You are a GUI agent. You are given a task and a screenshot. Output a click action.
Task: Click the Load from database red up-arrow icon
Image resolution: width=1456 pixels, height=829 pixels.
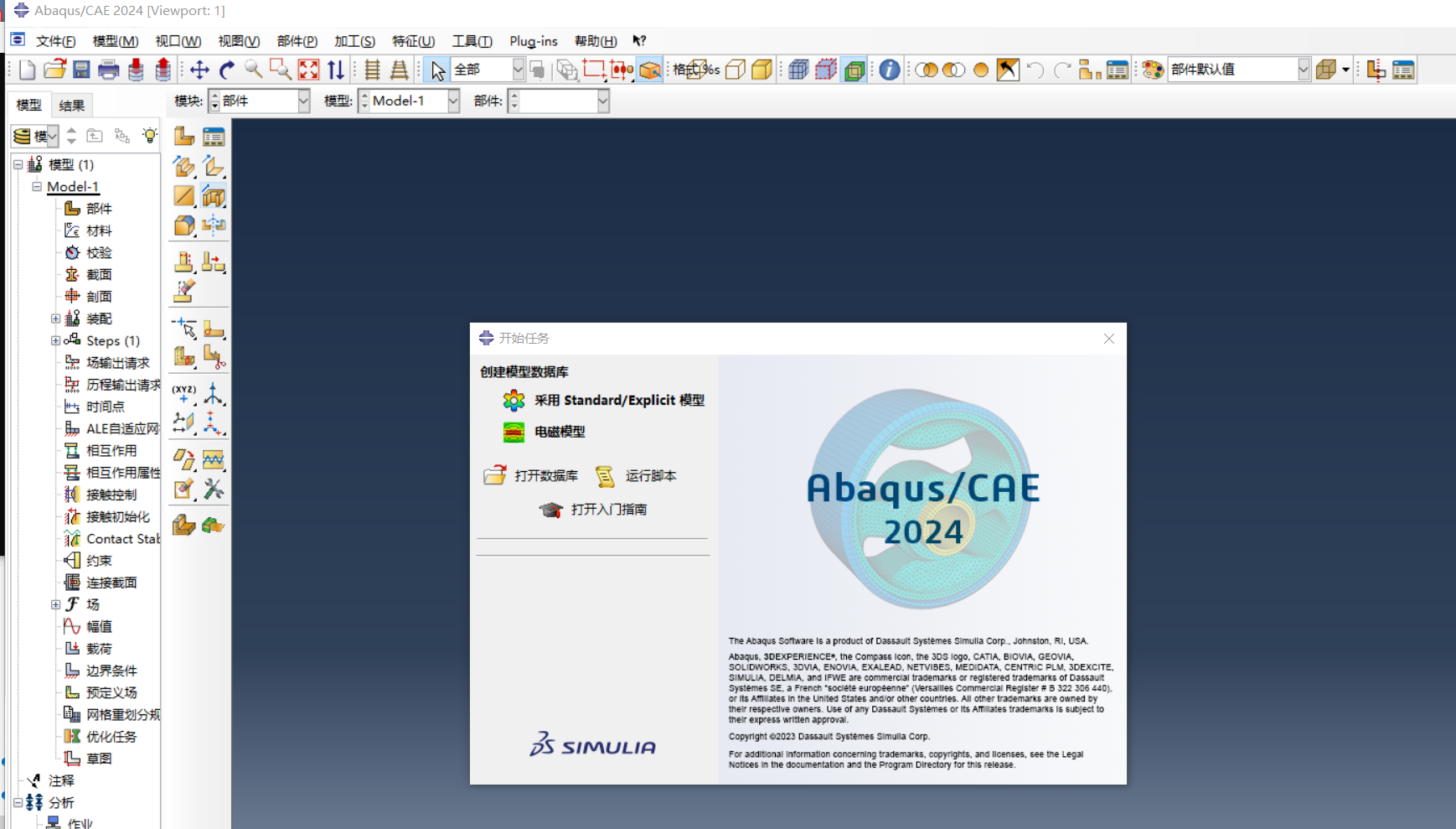pyautogui.click(x=163, y=70)
